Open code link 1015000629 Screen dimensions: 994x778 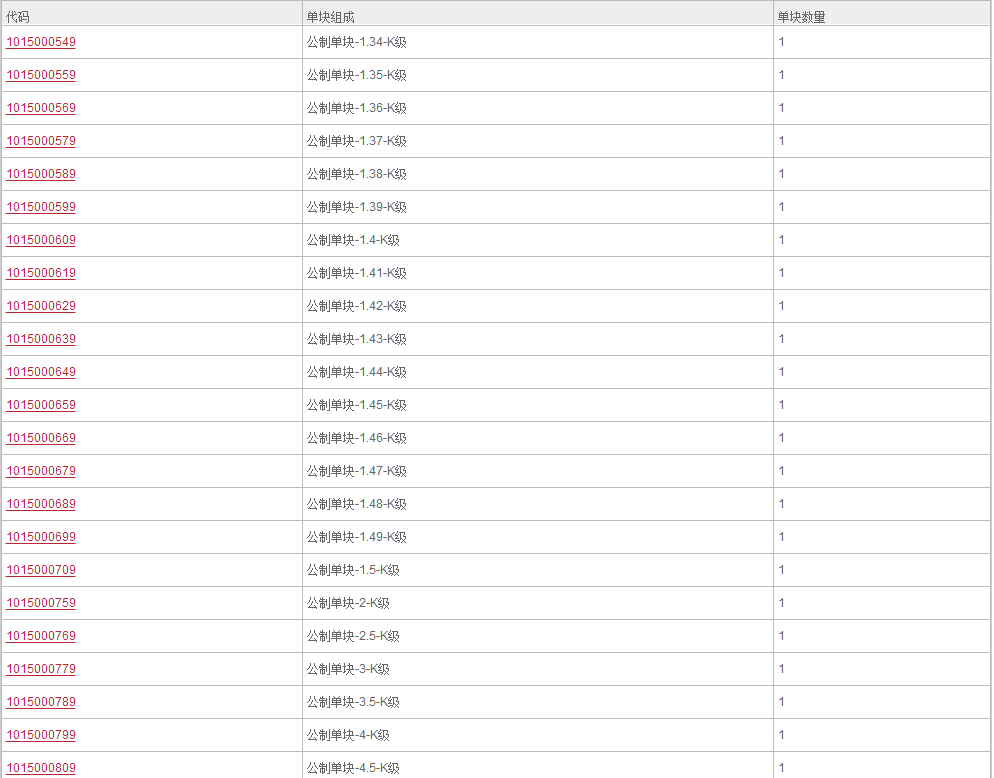click(41, 306)
